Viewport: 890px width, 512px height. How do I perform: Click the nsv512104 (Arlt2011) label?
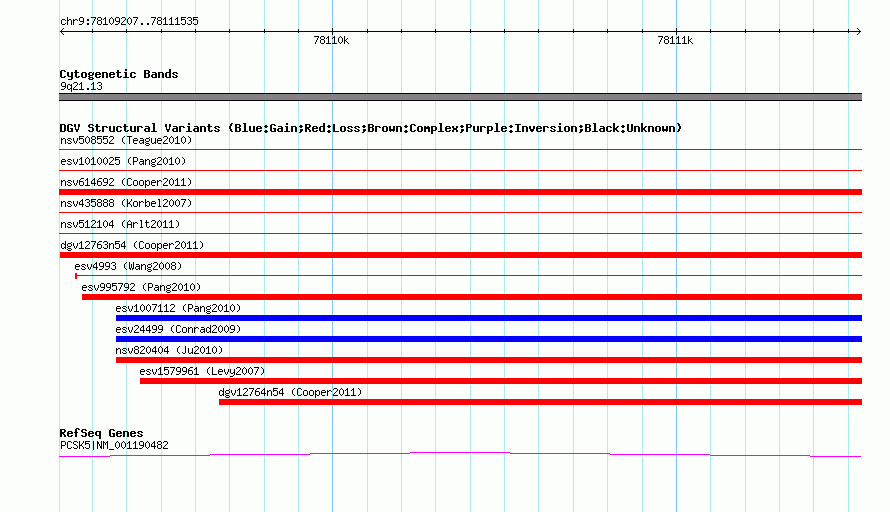point(120,224)
